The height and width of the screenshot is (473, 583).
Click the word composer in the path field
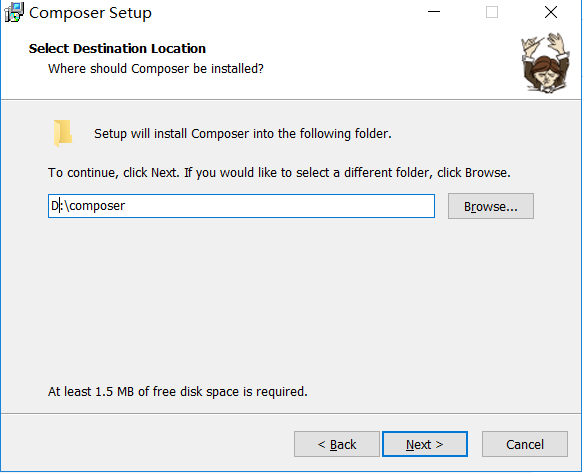(x=97, y=206)
